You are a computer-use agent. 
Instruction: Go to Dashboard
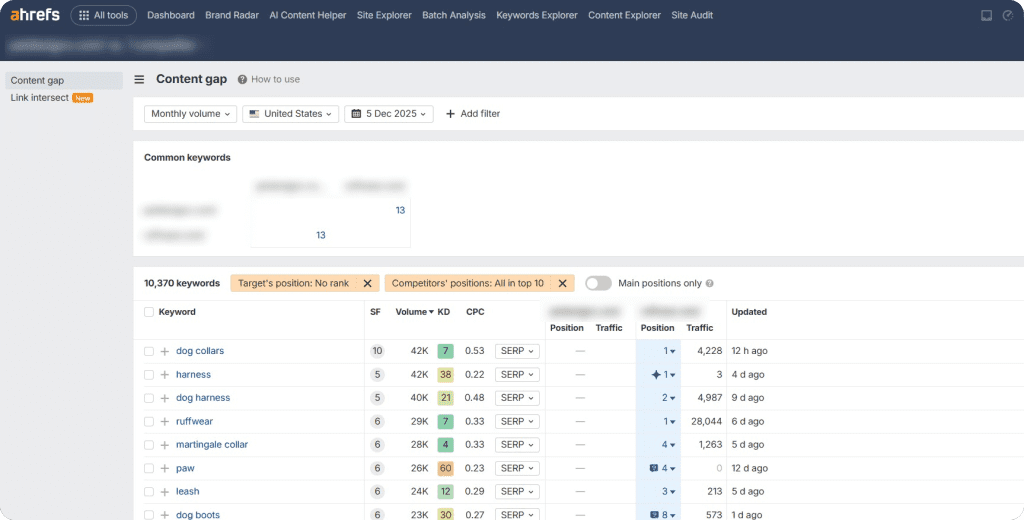coord(170,15)
